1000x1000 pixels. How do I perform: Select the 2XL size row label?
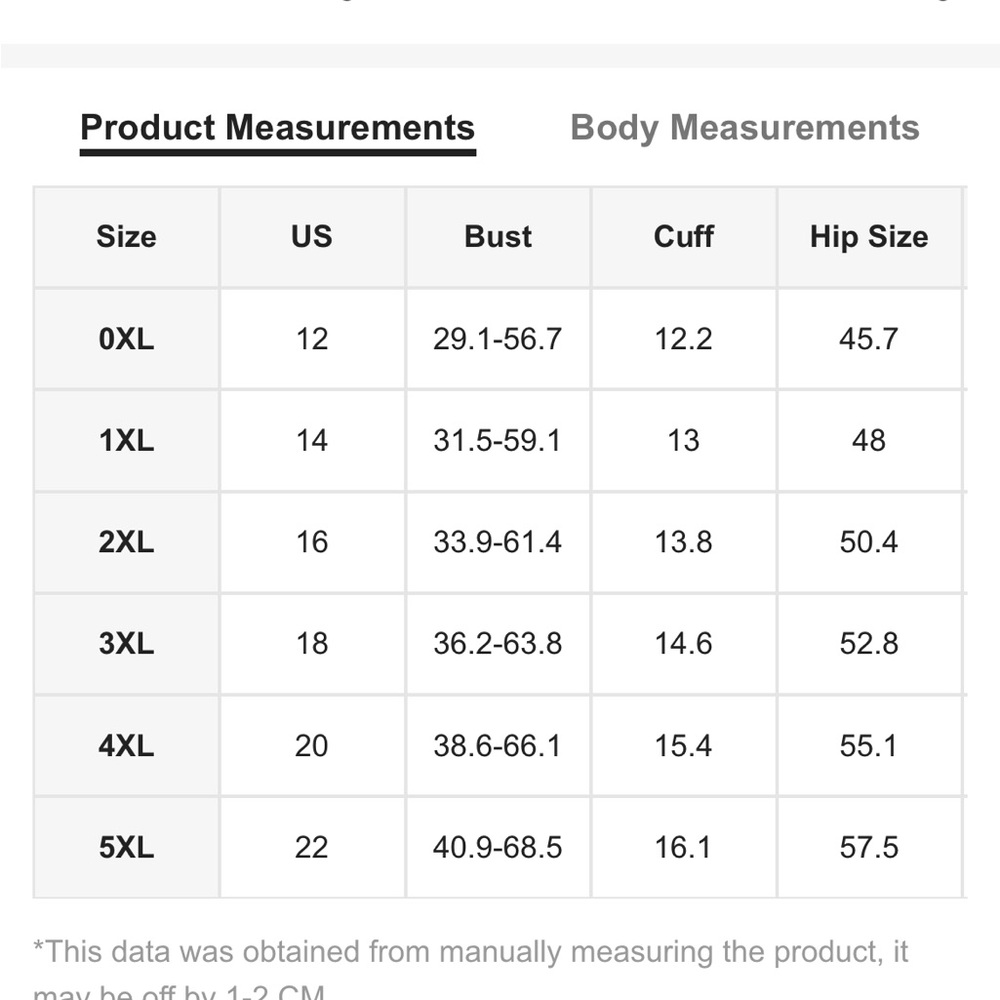pyautogui.click(x=126, y=542)
